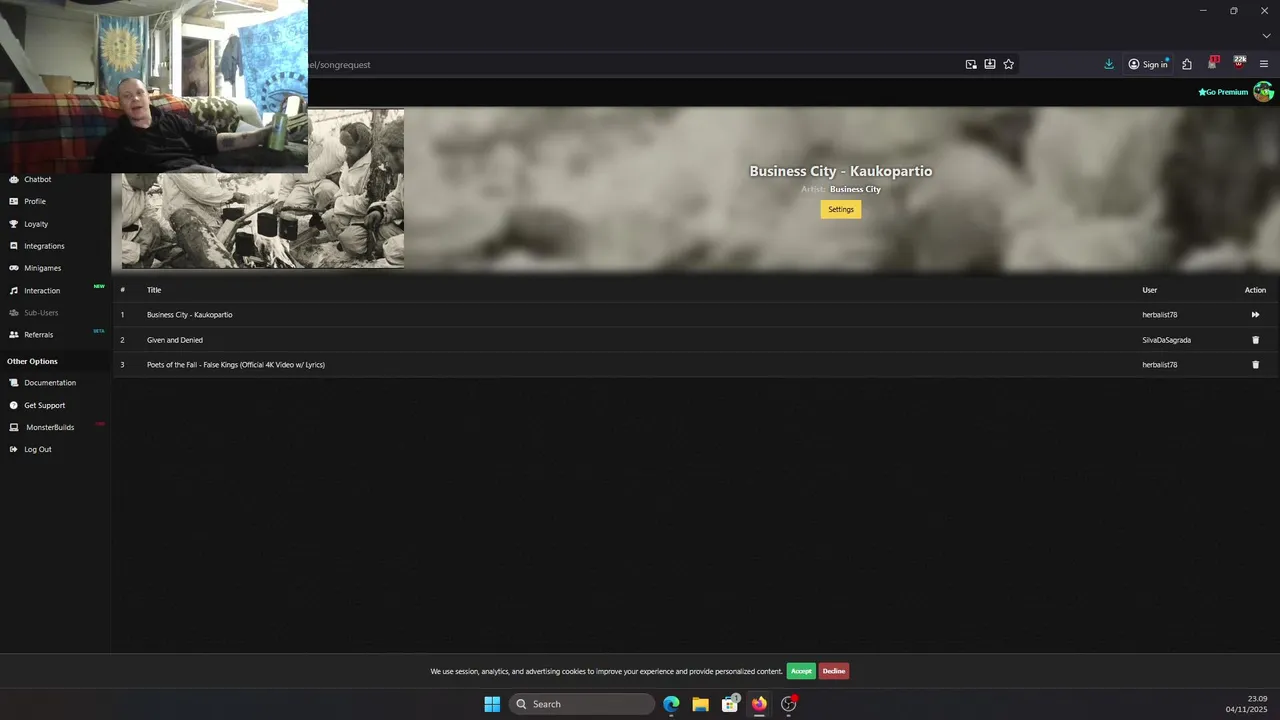The width and height of the screenshot is (1280, 720).
Task: Open the Chatbot sidebar section
Action: point(37,180)
